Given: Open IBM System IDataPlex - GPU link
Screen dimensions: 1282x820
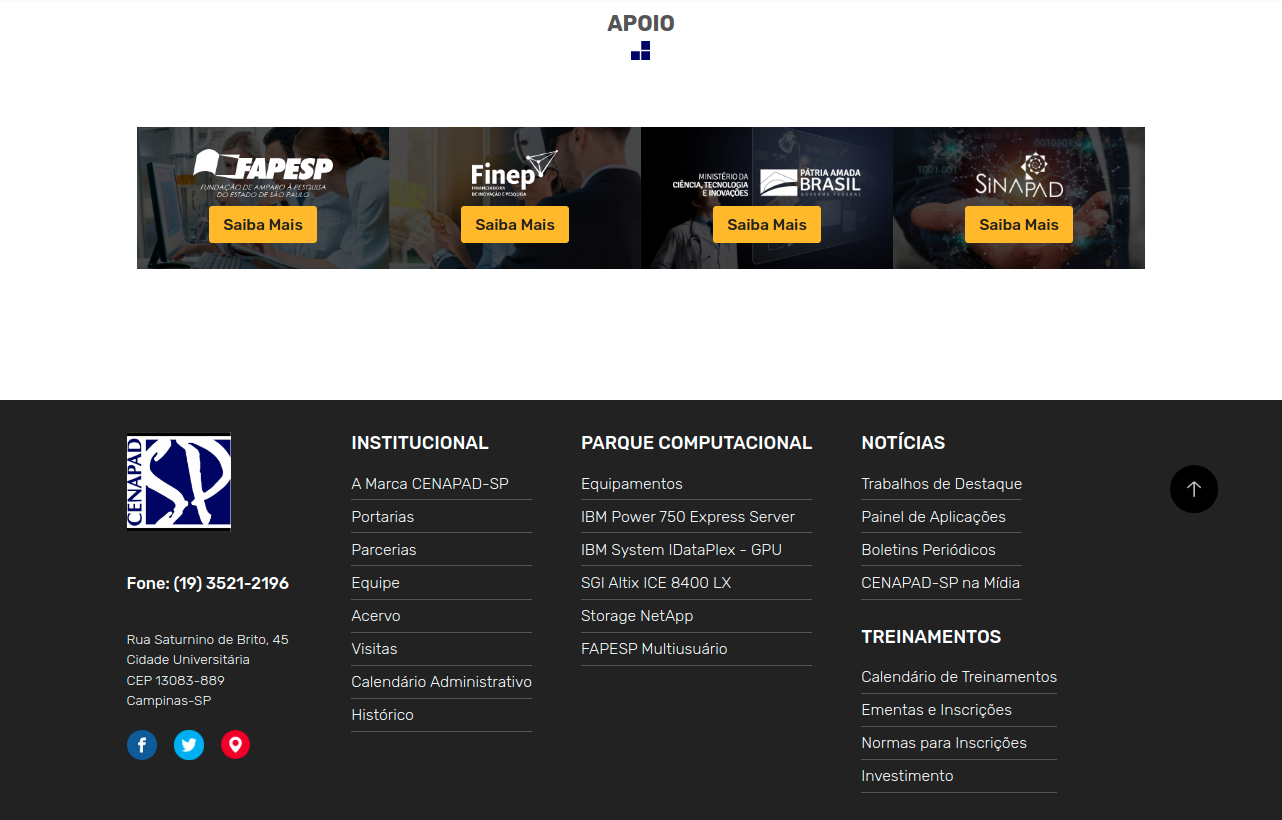Looking at the screenshot, I should coord(681,550).
